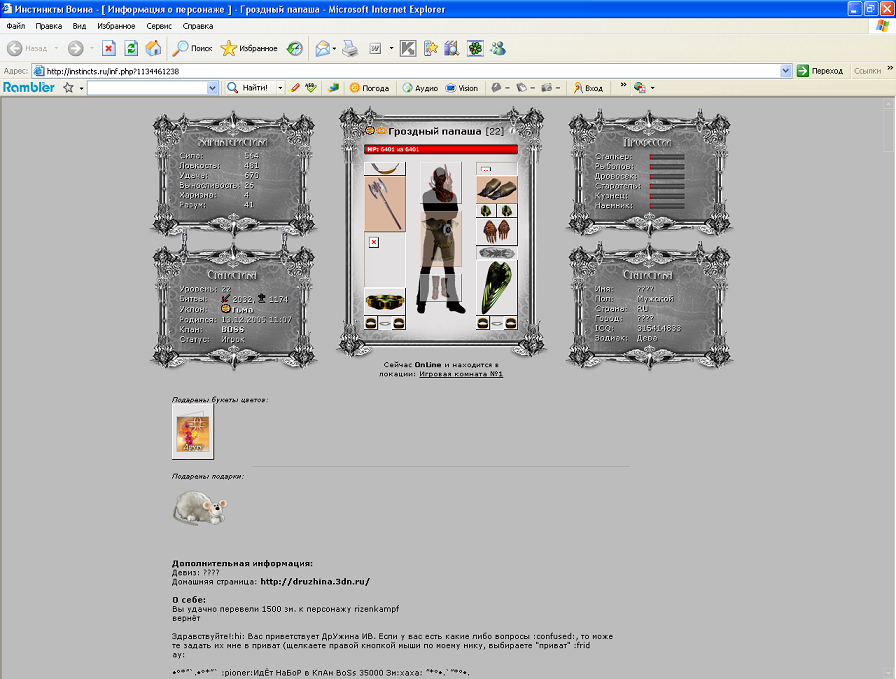The width and height of the screenshot is (896, 679).
Task: Open Vision on the Rambler toolbar
Action: [462, 88]
